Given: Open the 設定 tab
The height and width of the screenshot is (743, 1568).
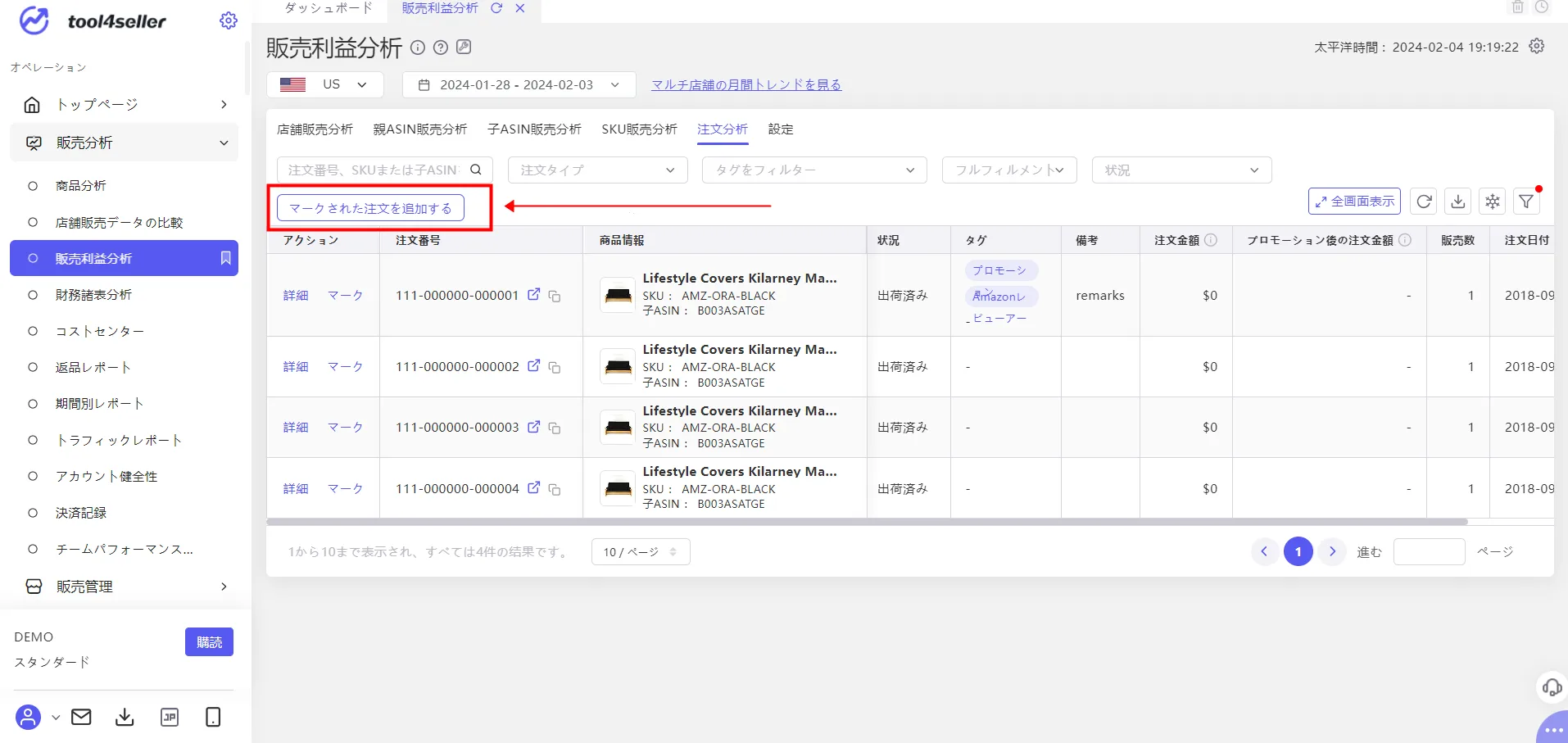Looking at the screenshot, I should coord(781,129).
